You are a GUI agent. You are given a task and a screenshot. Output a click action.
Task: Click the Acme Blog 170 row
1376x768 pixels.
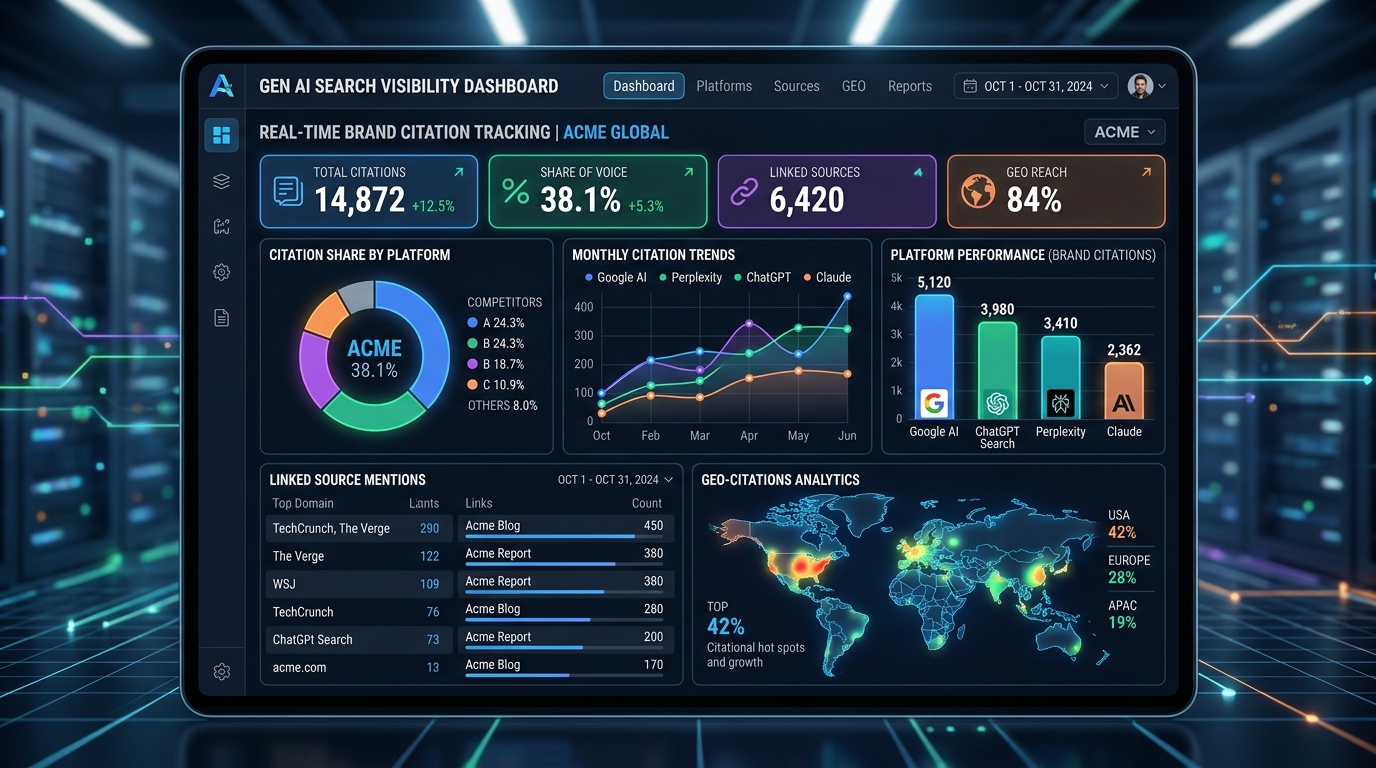click(x=566, y=667)
